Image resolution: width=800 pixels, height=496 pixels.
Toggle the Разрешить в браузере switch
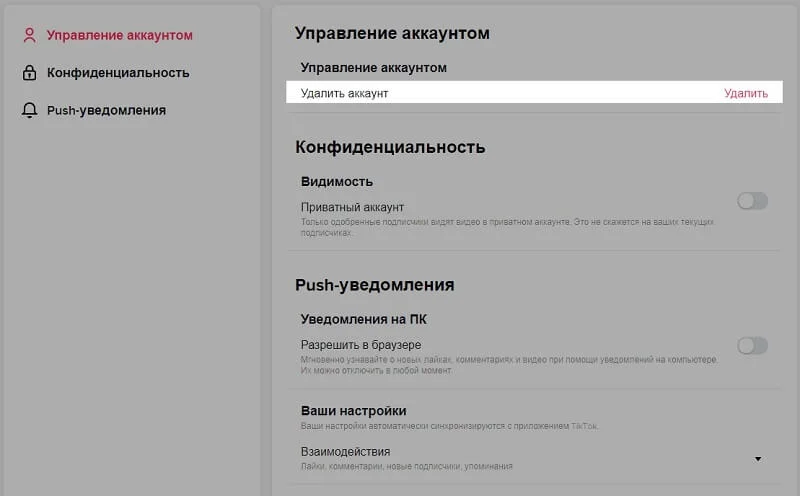pos(752,346)
